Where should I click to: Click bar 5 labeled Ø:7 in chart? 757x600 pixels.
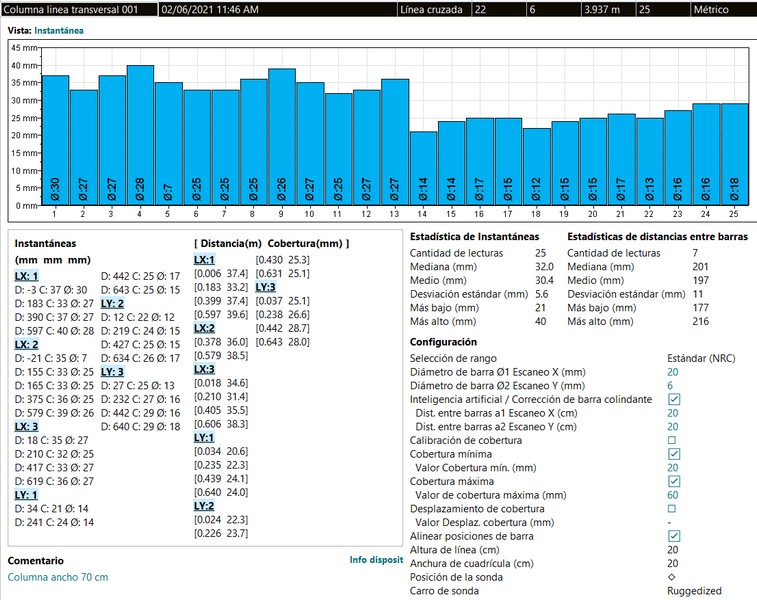pyautogui.click(x=168, y=143)
